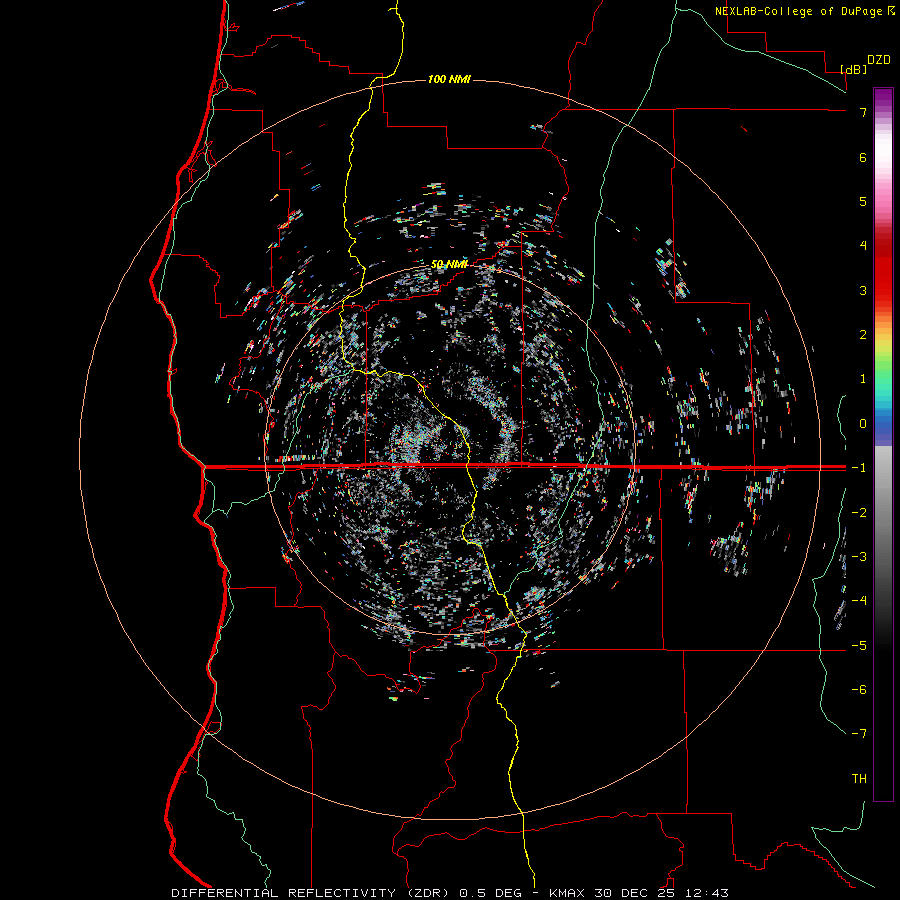This screenshot has height=900, width=900.
Task: Click the 3 value on the color scale
Action: pyautogui.click(x=863, y=290)
